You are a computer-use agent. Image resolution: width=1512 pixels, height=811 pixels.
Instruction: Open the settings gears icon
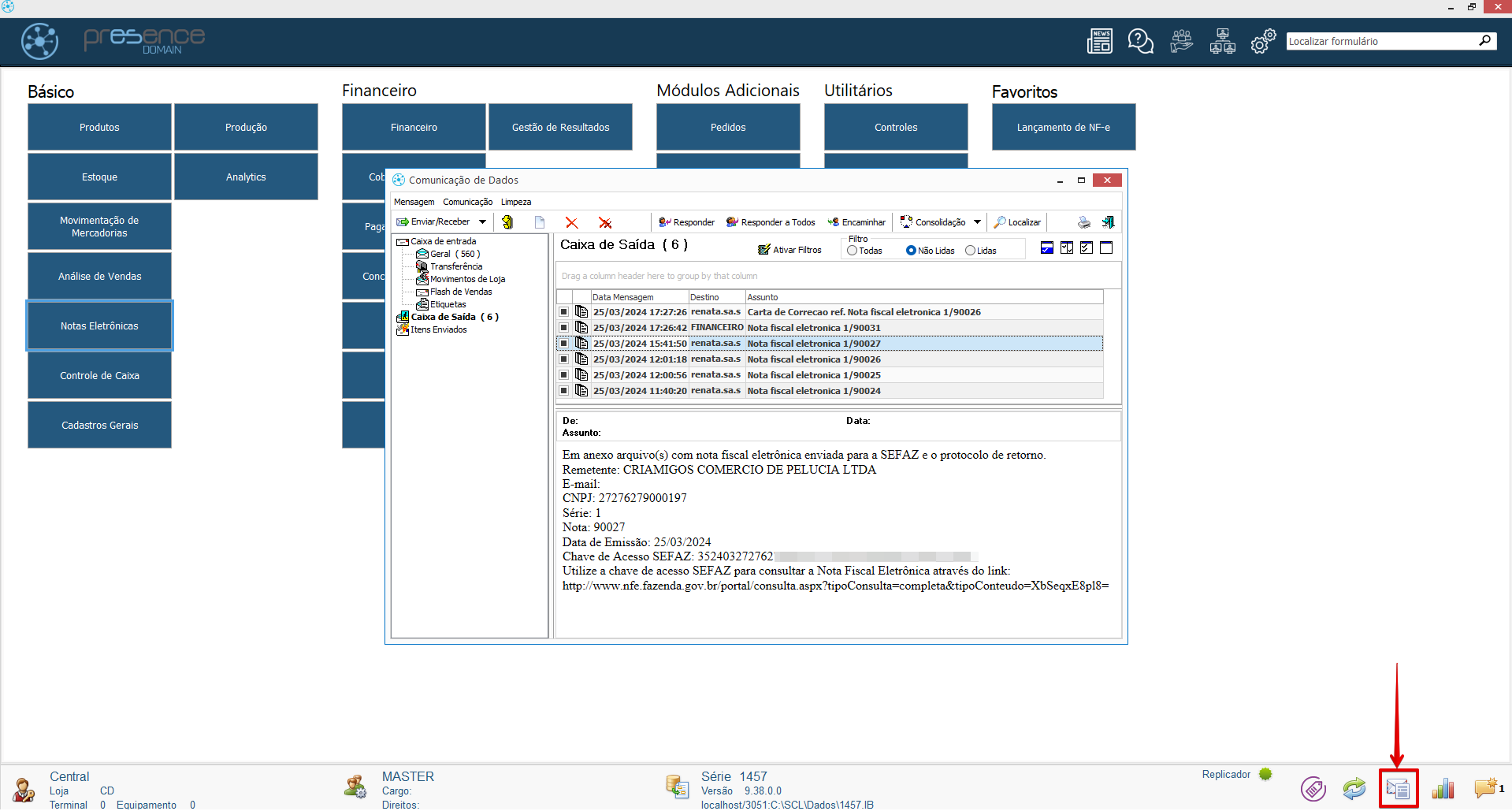pos(1263,41)
